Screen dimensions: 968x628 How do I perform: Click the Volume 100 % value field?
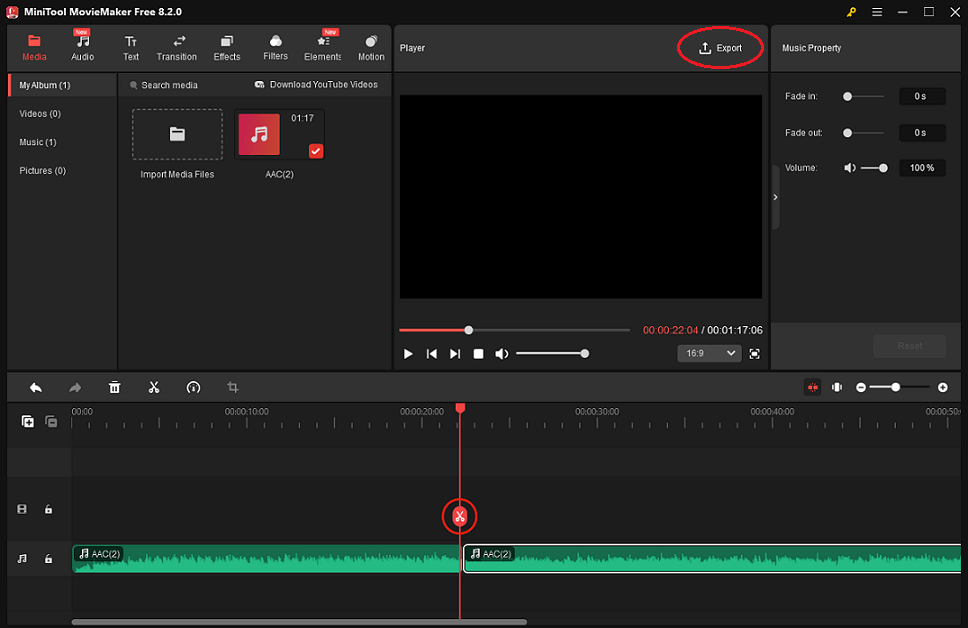pos(922,168)
